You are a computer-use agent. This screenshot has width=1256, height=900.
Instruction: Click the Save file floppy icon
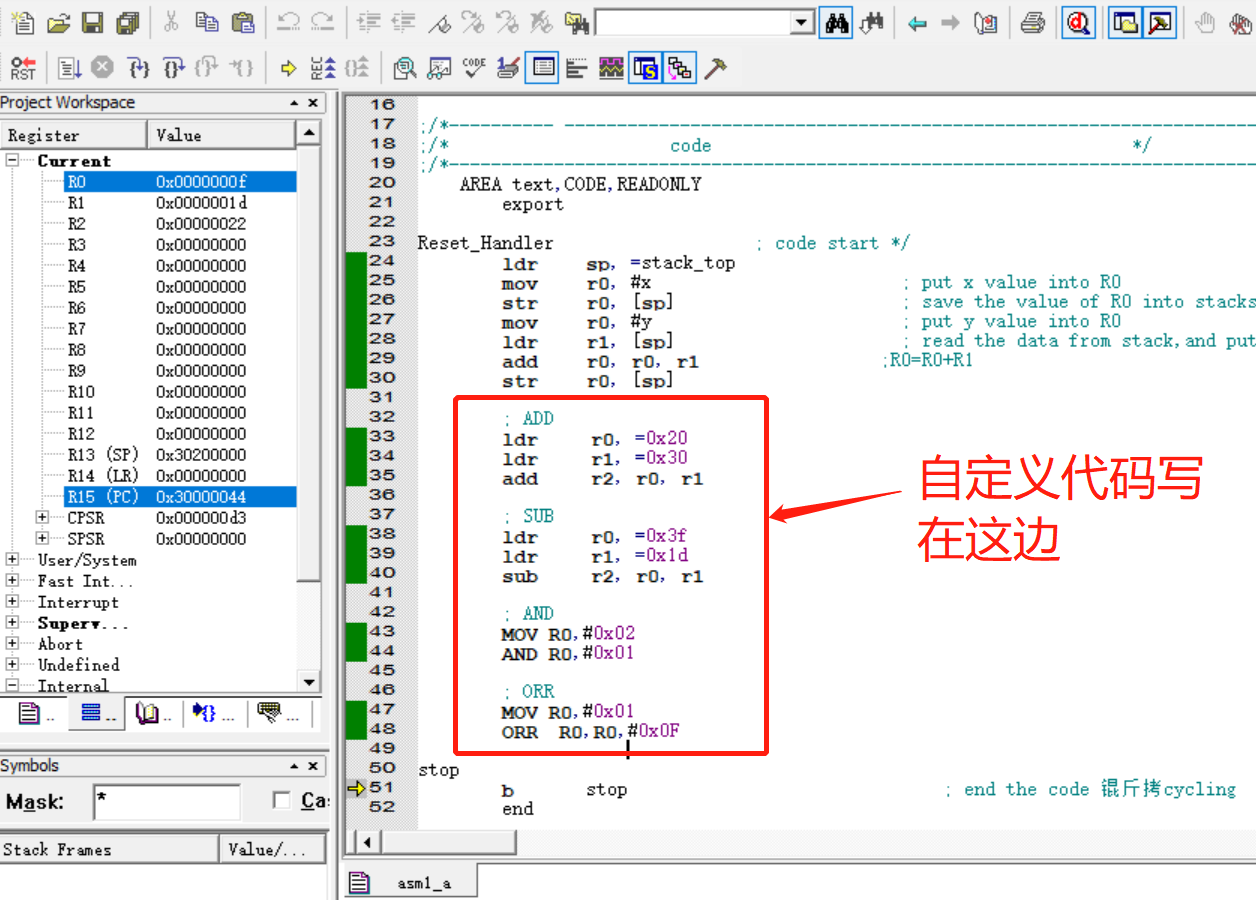tap(92, 22)
